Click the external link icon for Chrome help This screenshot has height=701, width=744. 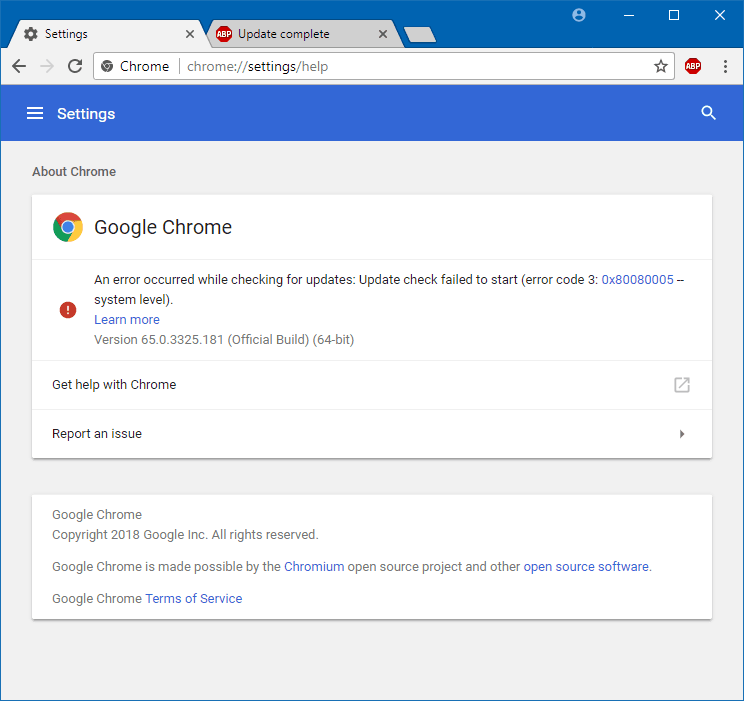click(682, 384)
